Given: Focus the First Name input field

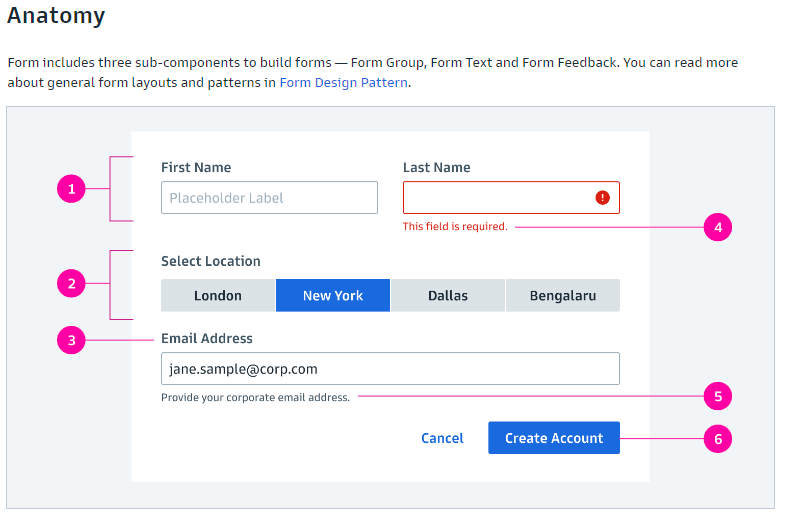Looking at the screenshot, I should point(269,198).
